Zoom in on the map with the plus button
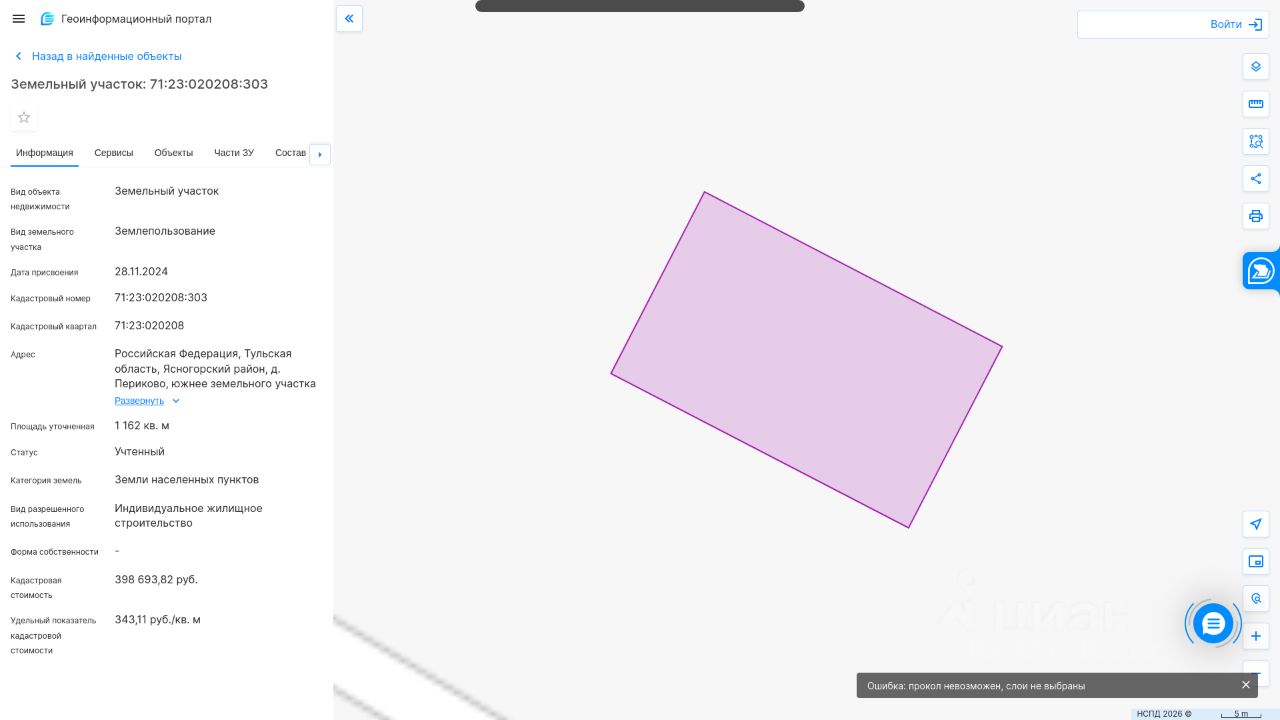The width and height of the screenshot is (1280, 720). 1256,636
